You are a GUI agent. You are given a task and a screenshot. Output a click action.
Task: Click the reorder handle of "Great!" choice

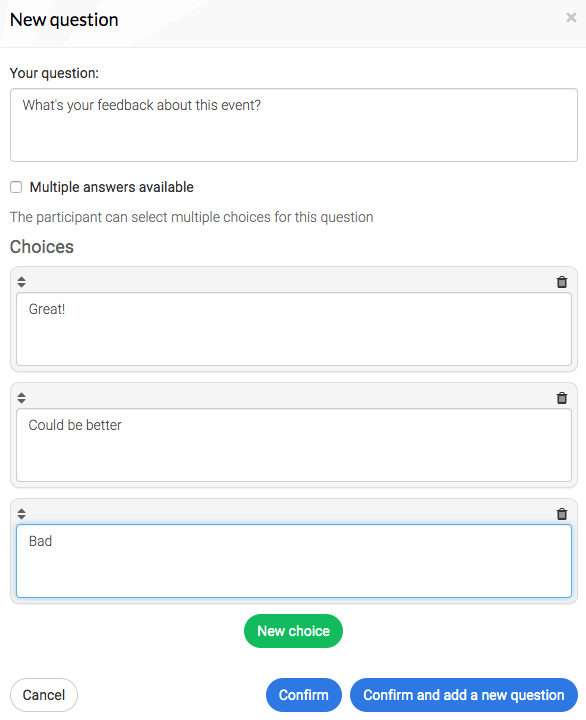pos(22,282)
